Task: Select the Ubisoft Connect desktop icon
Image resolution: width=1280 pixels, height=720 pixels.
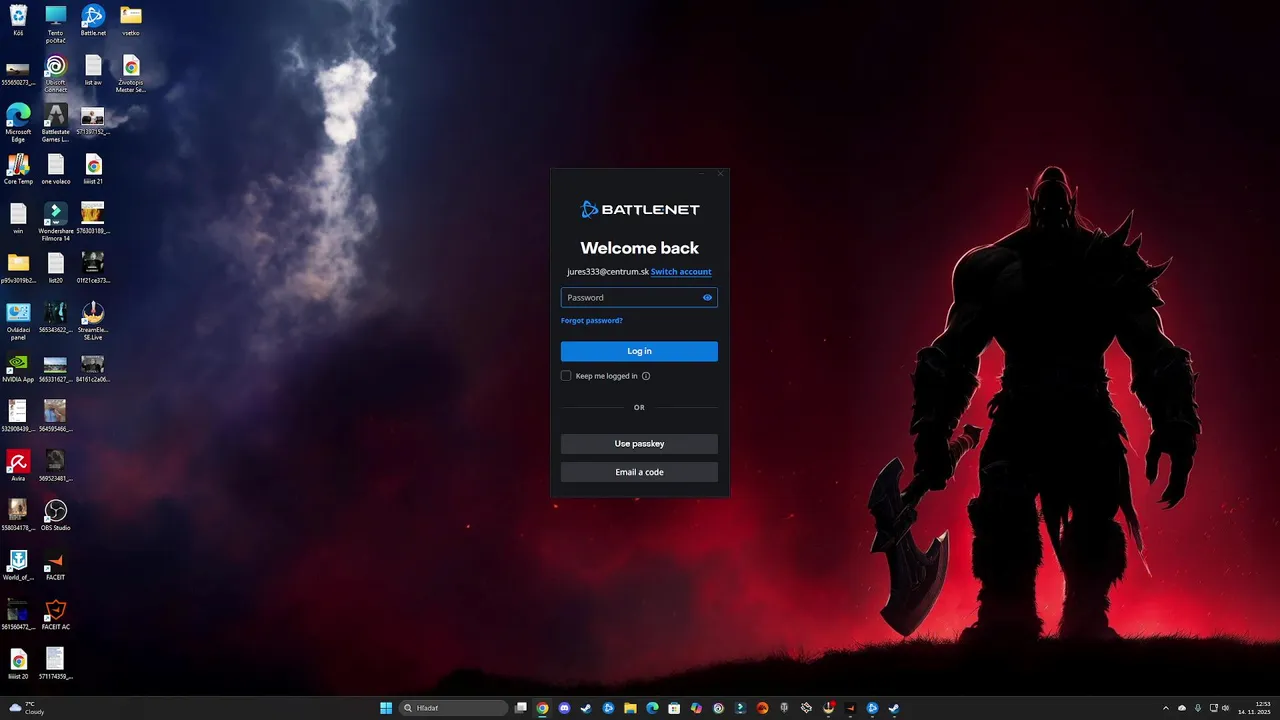Action: (x=55, y=74)
